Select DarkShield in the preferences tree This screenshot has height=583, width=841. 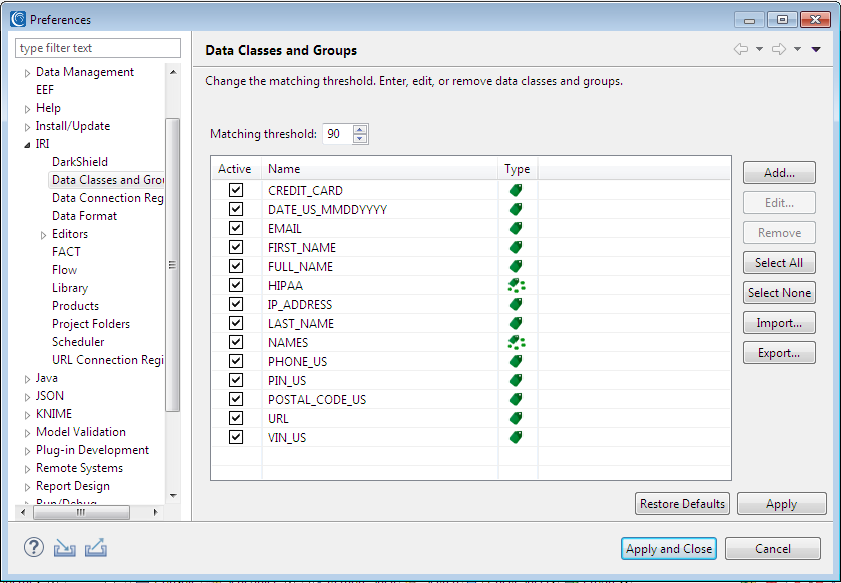(80, 161)
